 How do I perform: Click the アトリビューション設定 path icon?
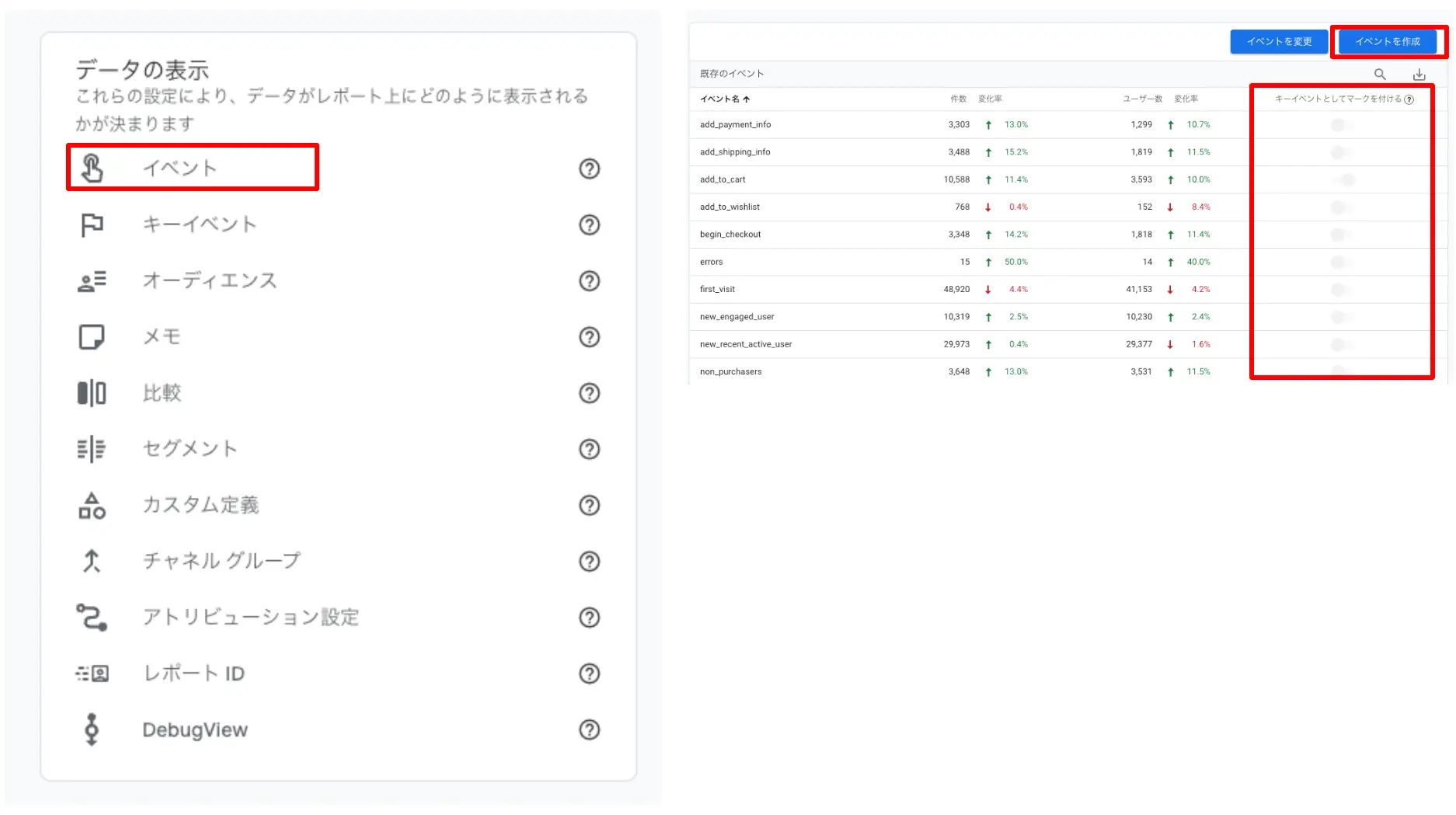coord(92,618)
